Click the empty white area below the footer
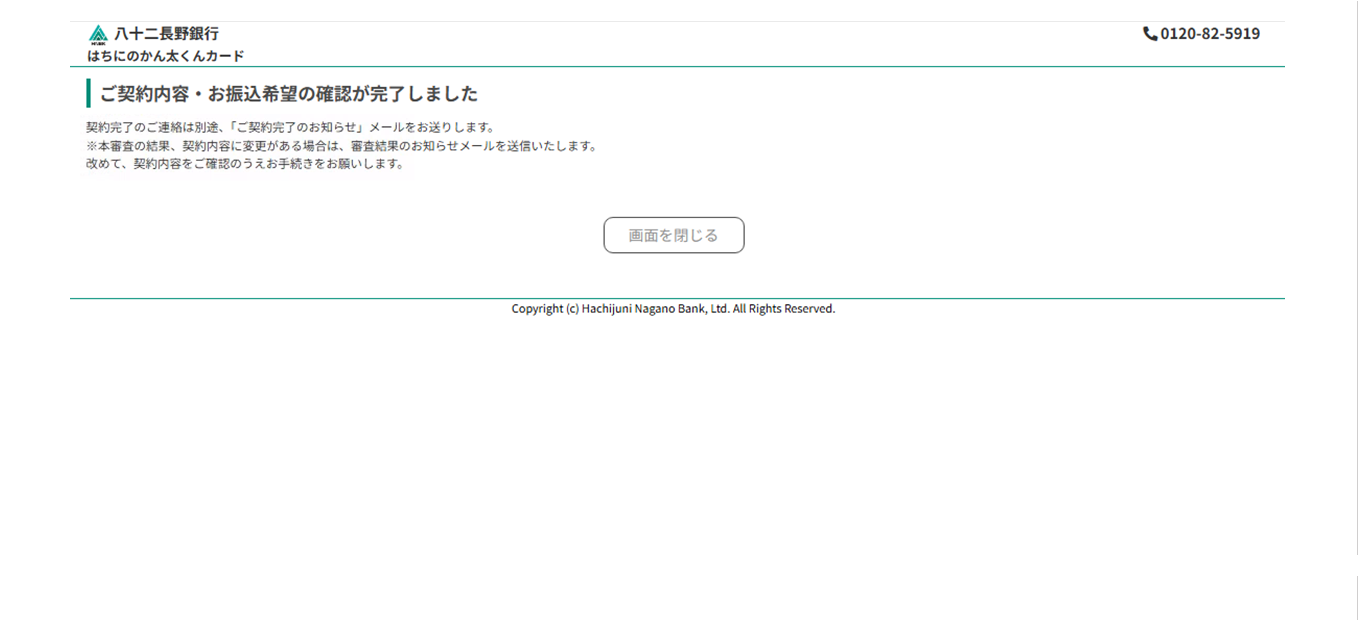1359x621 pixels. 677,460
